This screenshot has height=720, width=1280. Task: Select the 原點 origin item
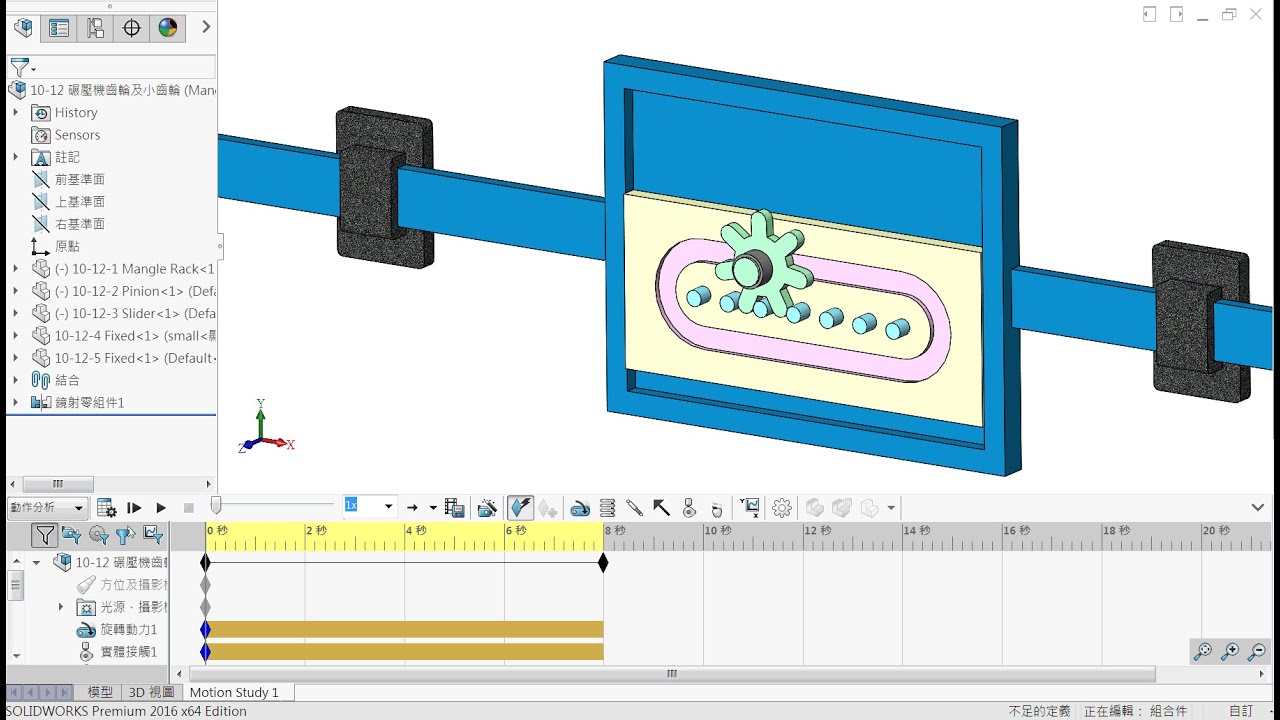[67, 246]
